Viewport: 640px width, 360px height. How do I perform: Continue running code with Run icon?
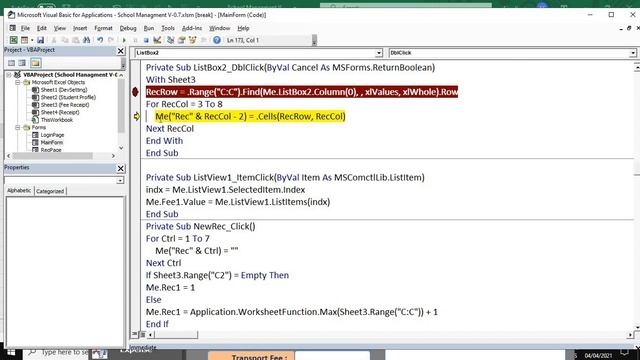124,40
